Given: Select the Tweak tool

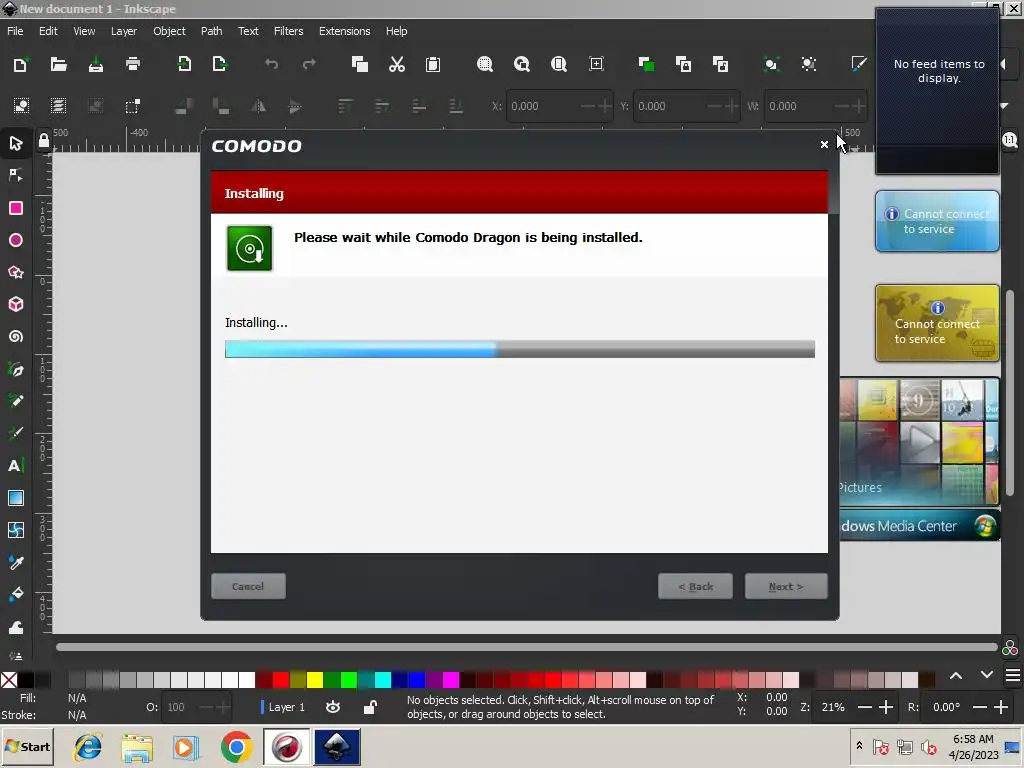Looking at the screenshot, I should click(16, 627).
